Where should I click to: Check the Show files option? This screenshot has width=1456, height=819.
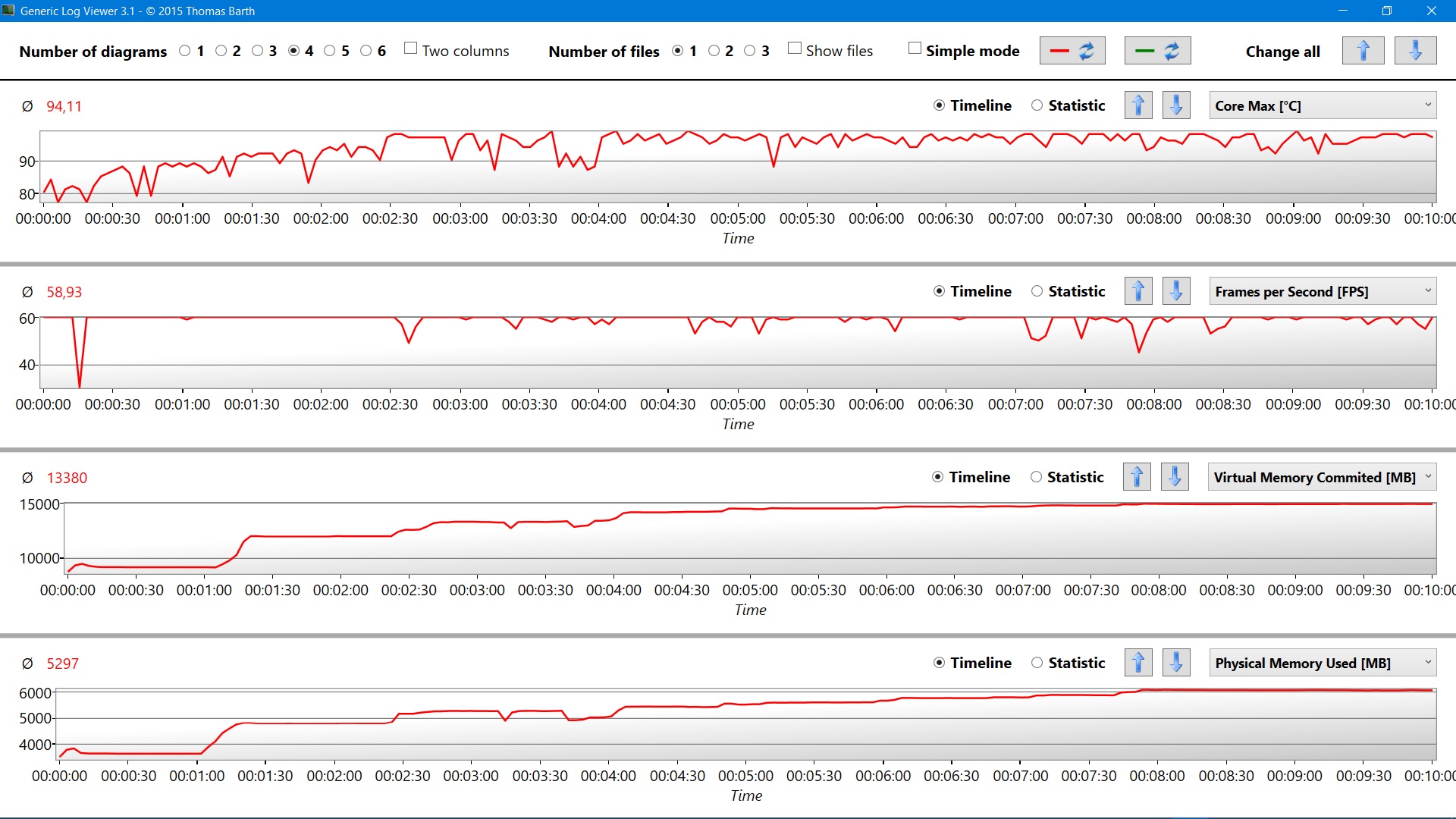(795, 49)
